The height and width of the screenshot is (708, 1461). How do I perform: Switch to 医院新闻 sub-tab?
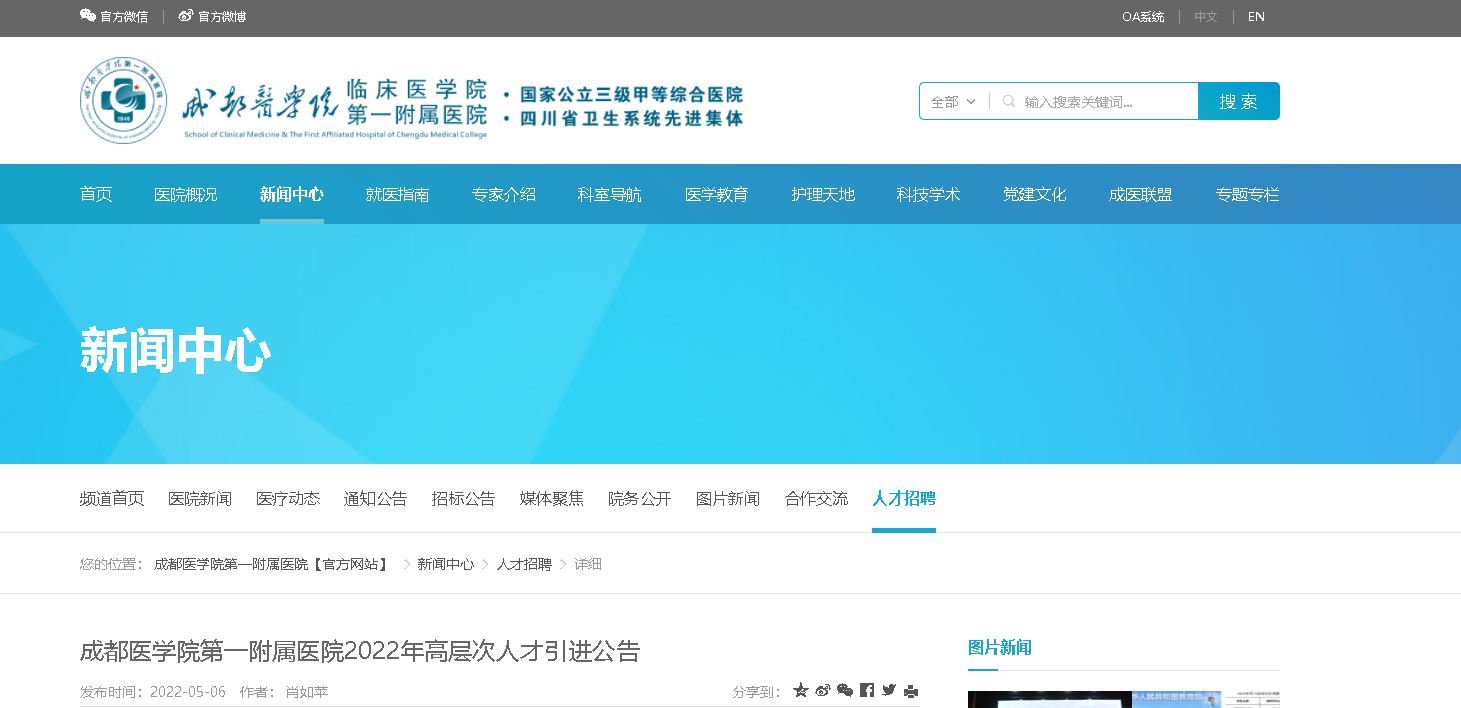coord(200,498)
